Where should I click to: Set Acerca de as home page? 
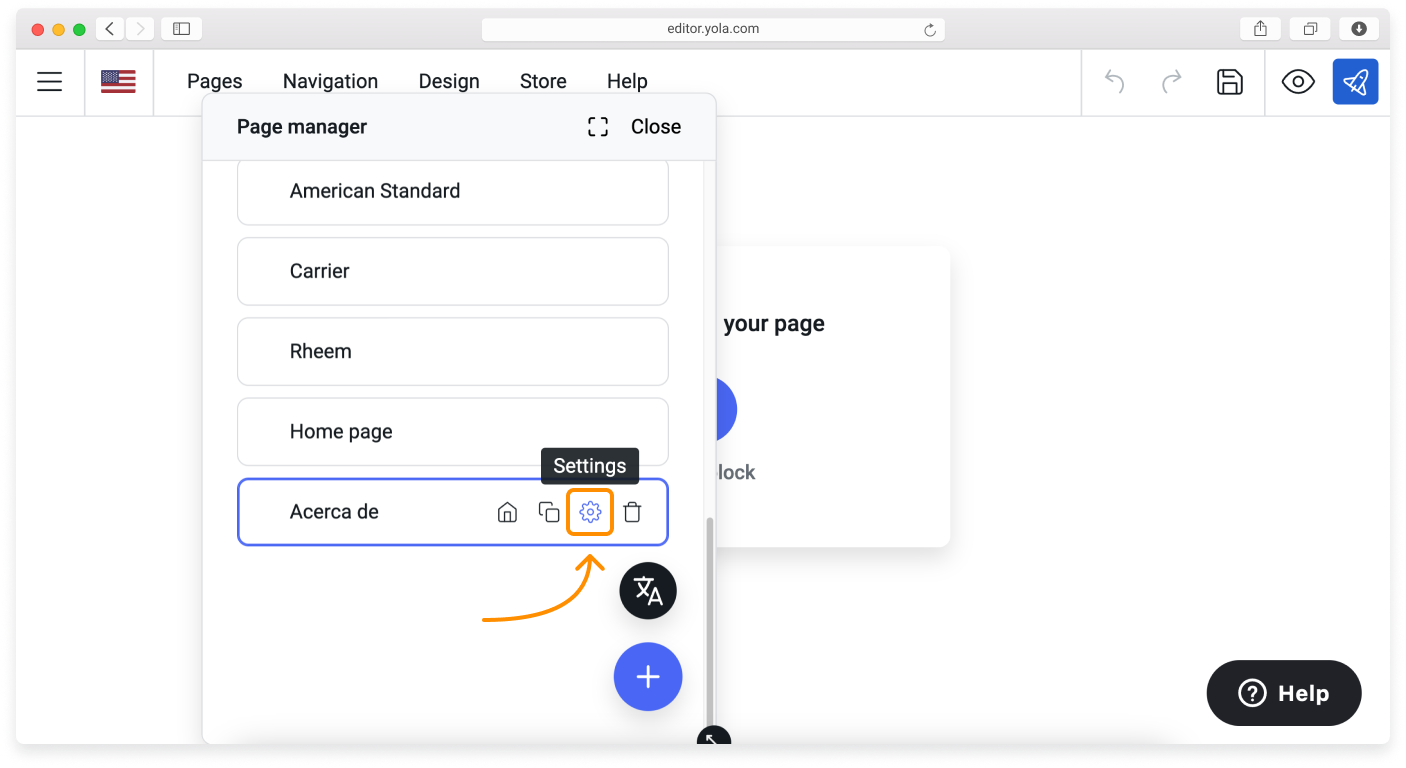point(507,512)
